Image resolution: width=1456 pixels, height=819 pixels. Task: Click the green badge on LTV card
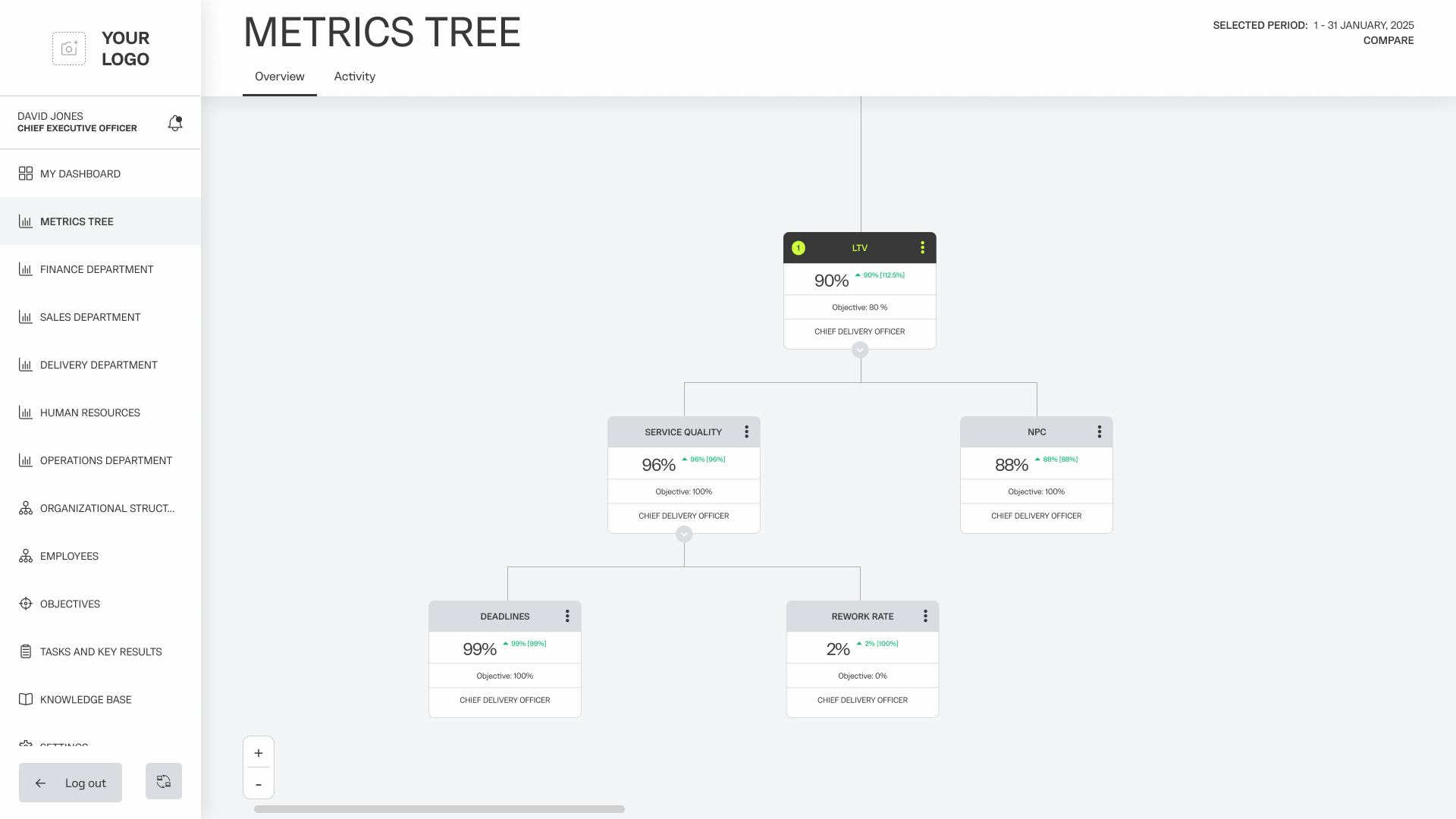point(799,248)
